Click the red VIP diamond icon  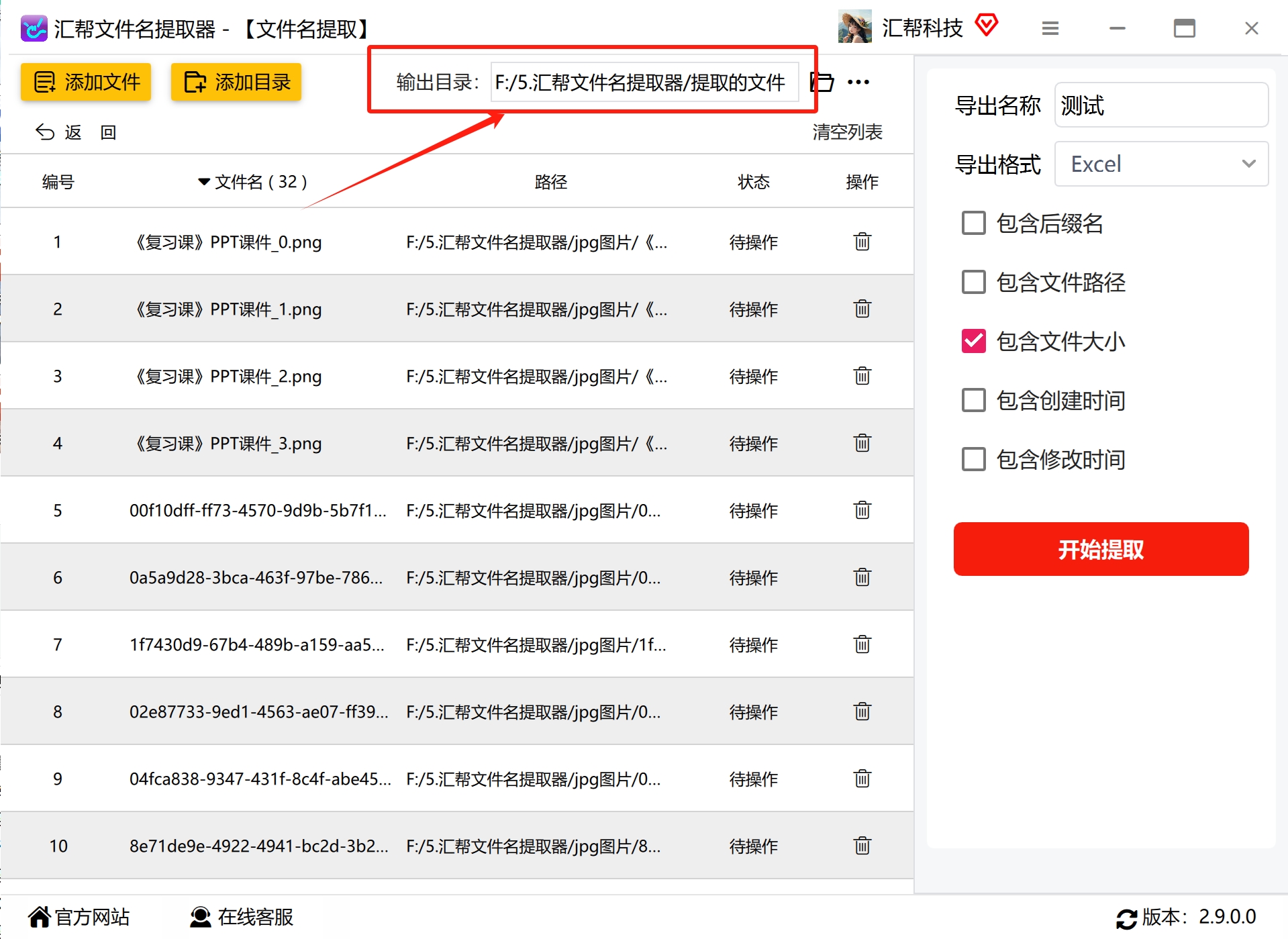click(x=987, y=26)
